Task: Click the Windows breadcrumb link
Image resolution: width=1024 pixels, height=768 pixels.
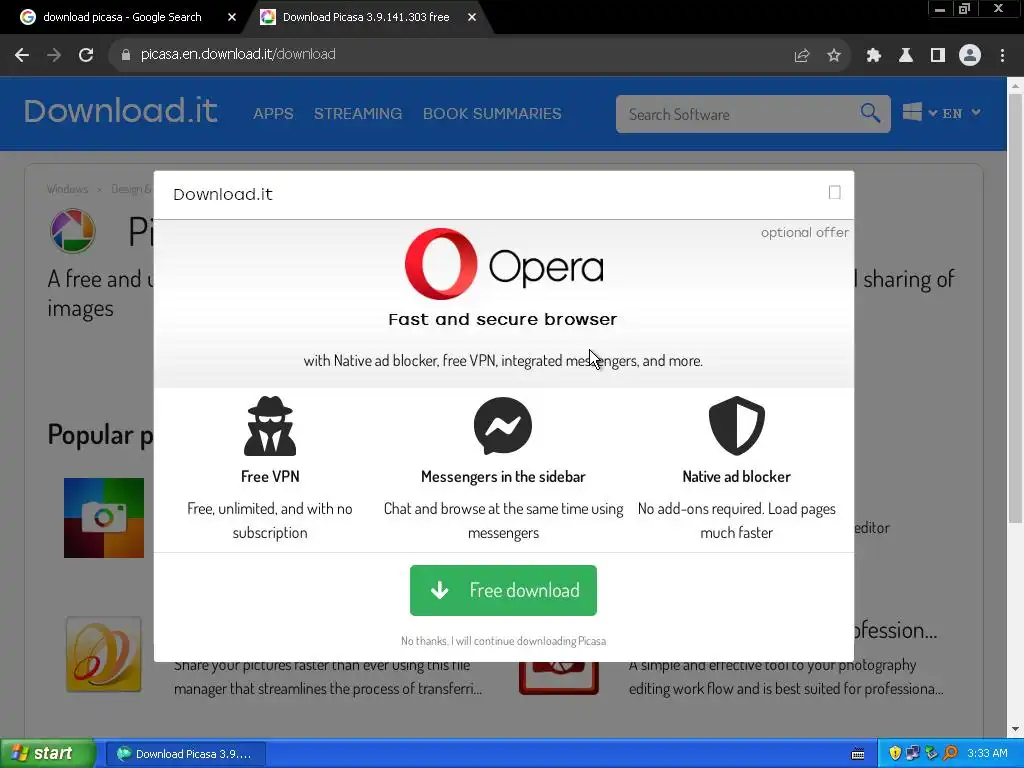Action: [x=67, y=189]
